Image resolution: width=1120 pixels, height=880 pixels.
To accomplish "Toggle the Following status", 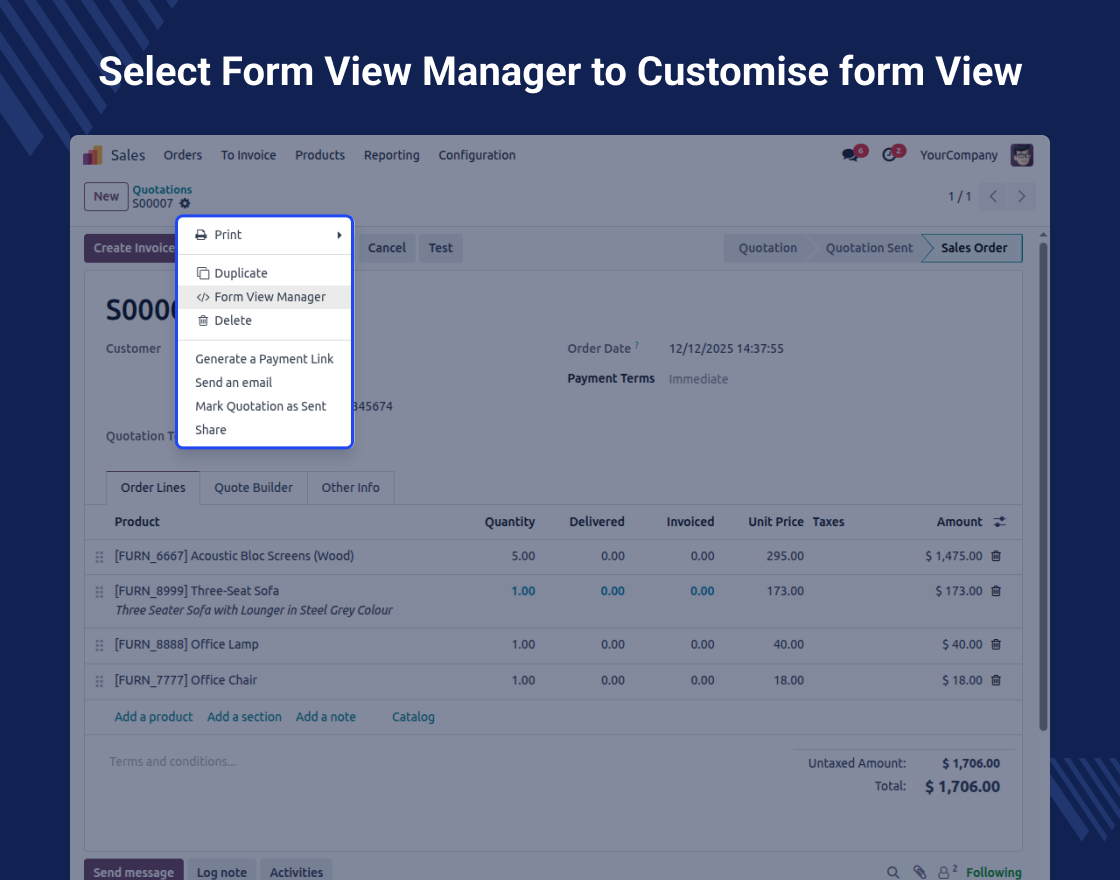I will pos(993,872).
